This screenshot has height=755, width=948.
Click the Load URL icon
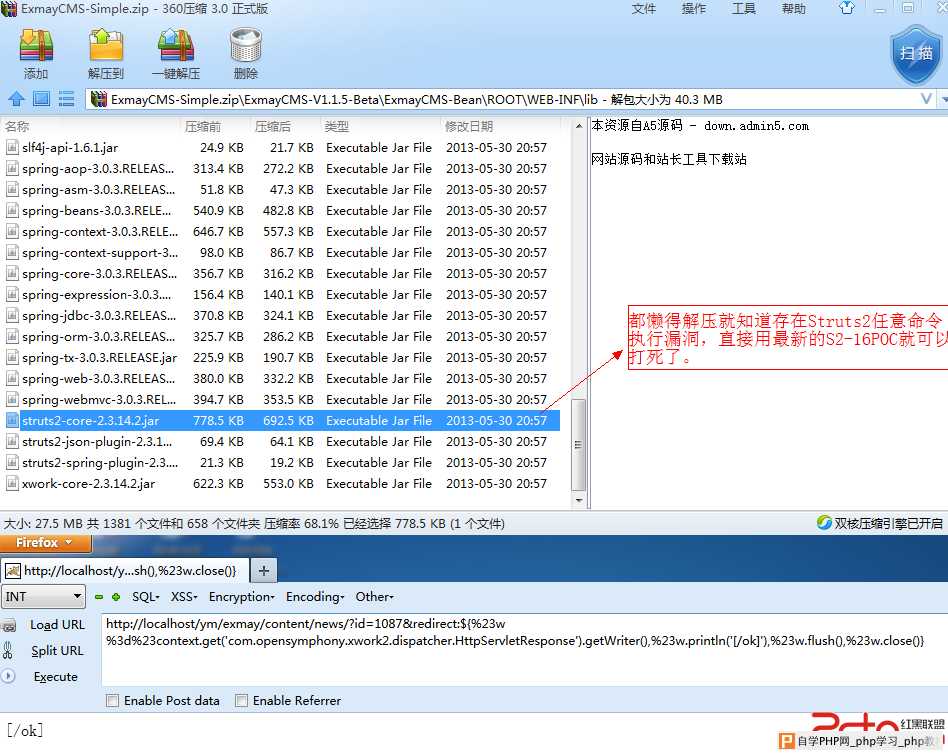pos(8,625)
